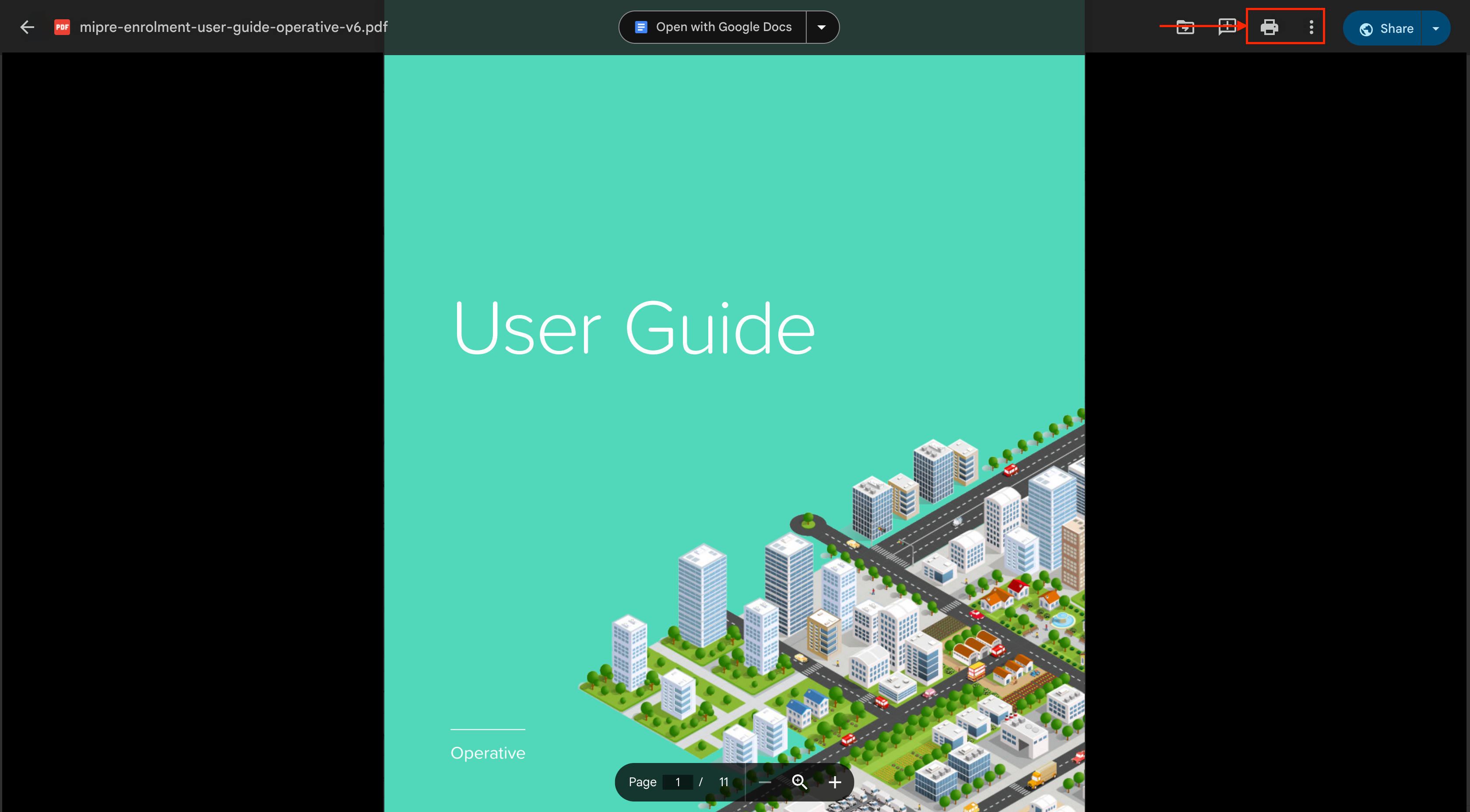Click the mipre-enrolment-user-guide filename
The width and height of the screenshot is (1470, 812).
click(x=233, y=27)
